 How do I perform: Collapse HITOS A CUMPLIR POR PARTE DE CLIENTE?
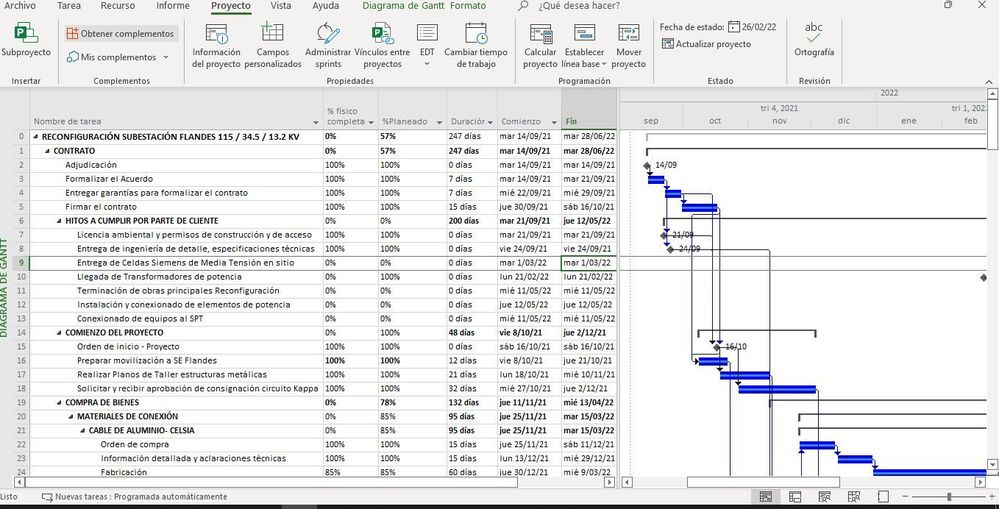(59, 221)
